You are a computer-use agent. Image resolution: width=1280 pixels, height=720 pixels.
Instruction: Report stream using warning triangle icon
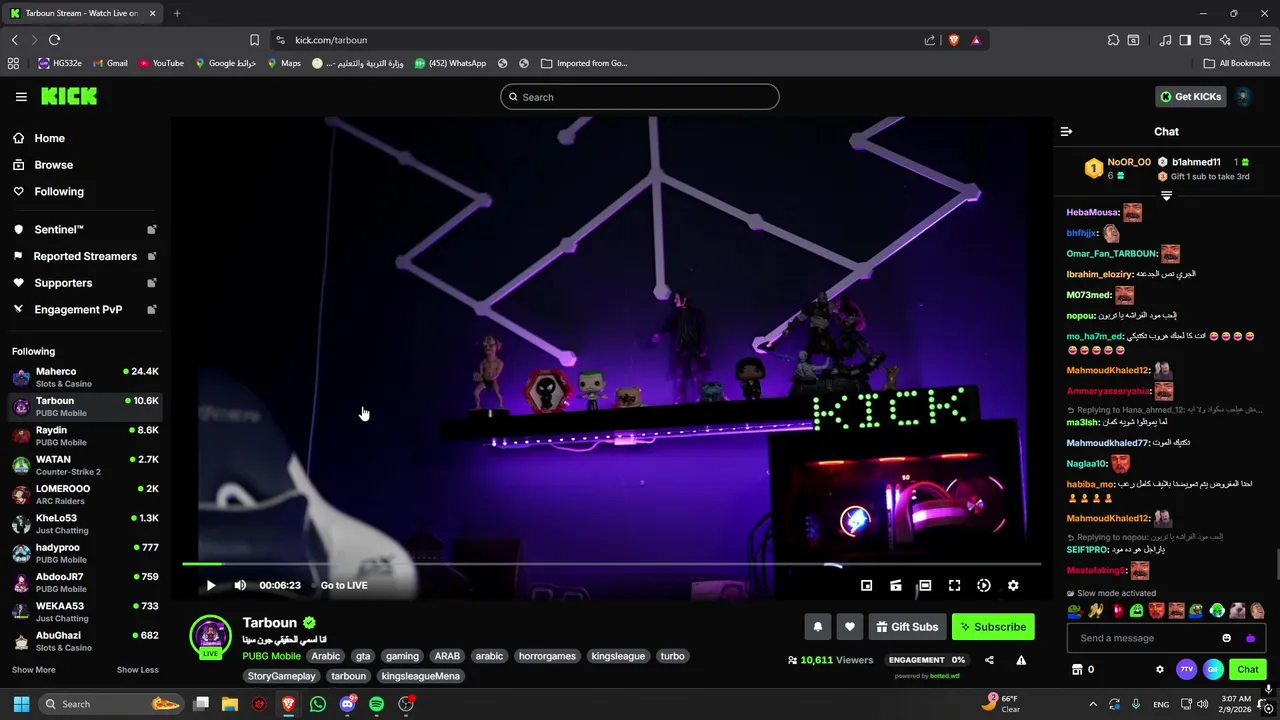click(1021, 660)
